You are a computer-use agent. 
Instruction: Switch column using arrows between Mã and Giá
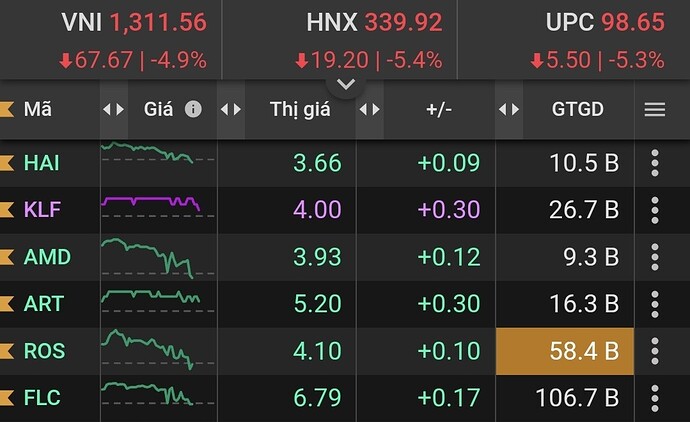coord(114,109)
